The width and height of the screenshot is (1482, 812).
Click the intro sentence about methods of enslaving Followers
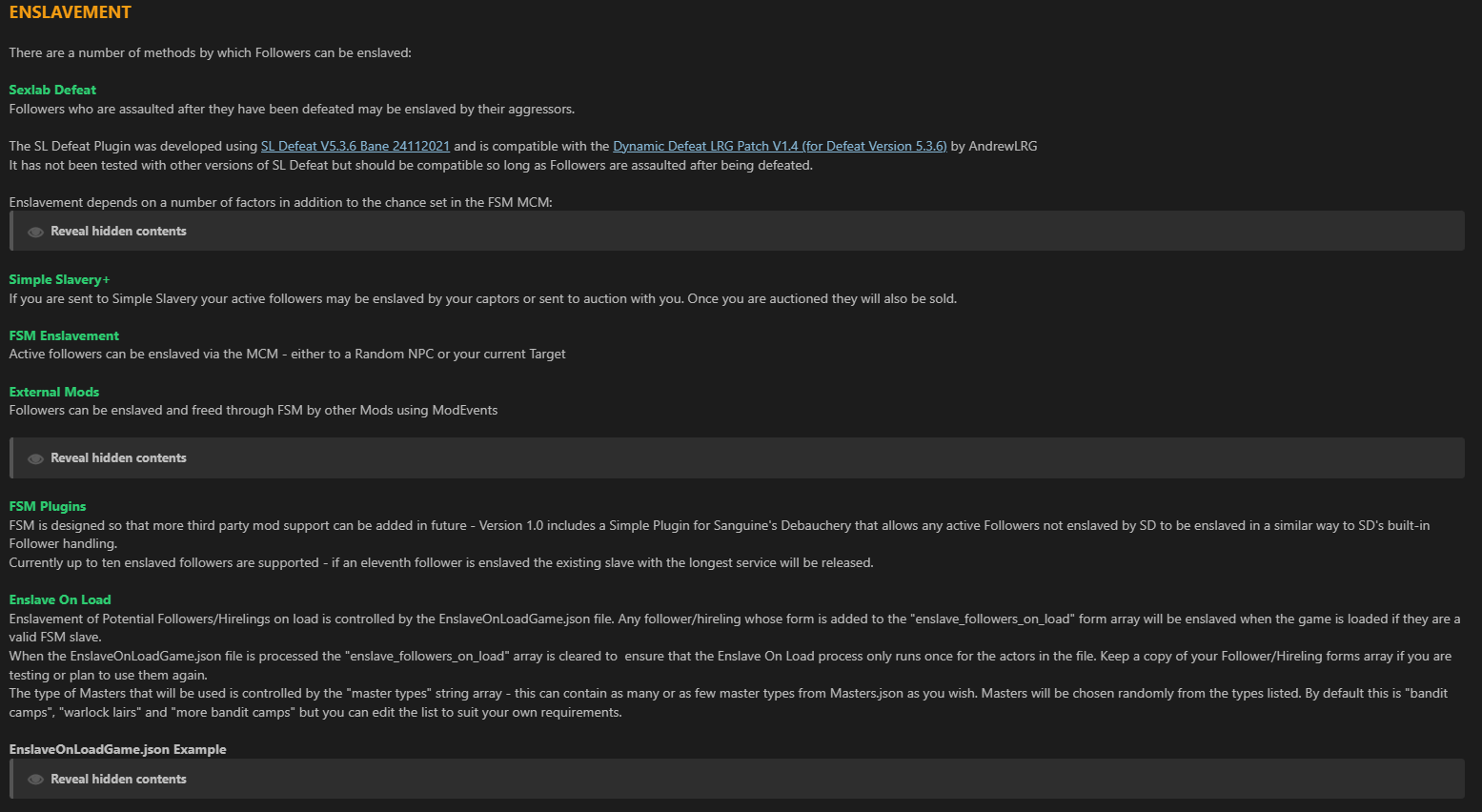[x=210, y=52]
